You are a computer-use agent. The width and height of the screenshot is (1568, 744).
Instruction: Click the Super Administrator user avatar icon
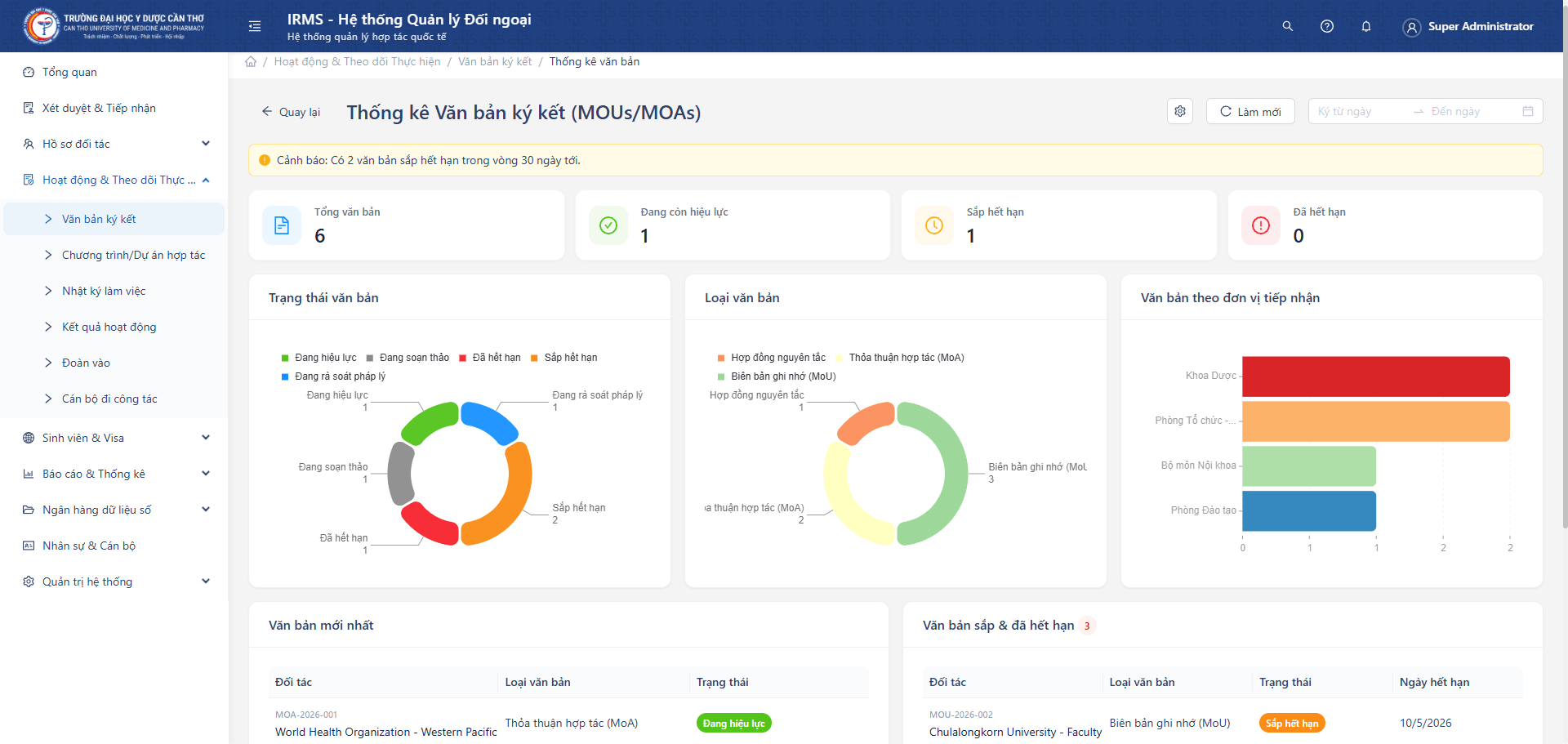click(x=1411, y=26)
